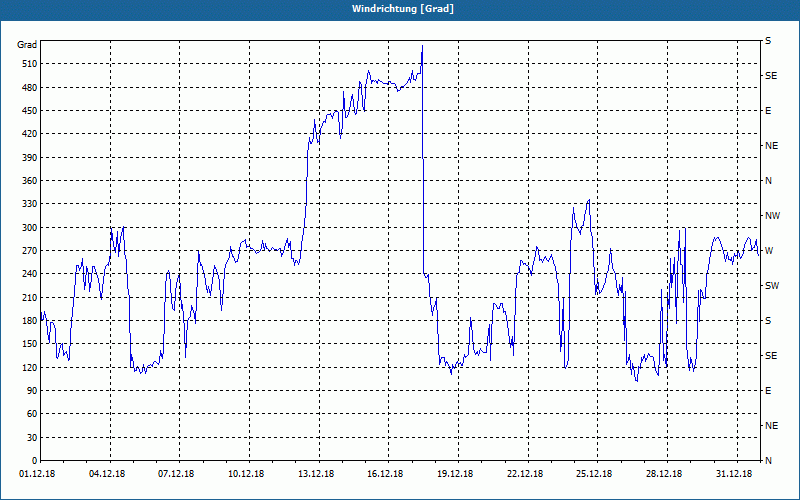The width and height of the screenshot is (800, 500).
Task: Click the "N" compass label level with 360
Action: click(x=769, y=181)
